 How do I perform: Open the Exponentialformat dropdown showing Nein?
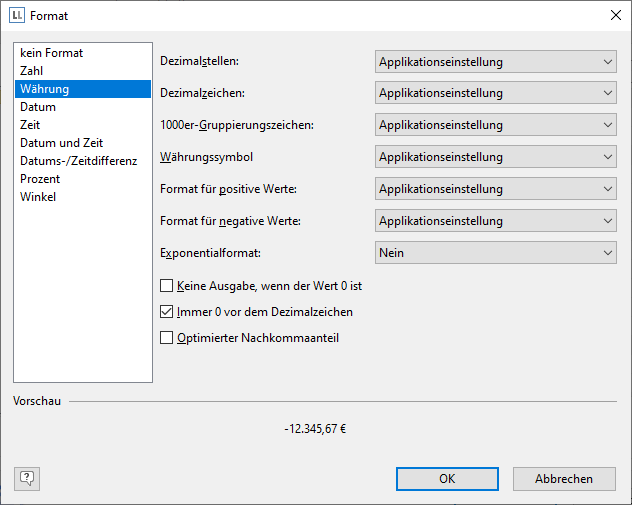pyautogui.click(x=495, y=254)
